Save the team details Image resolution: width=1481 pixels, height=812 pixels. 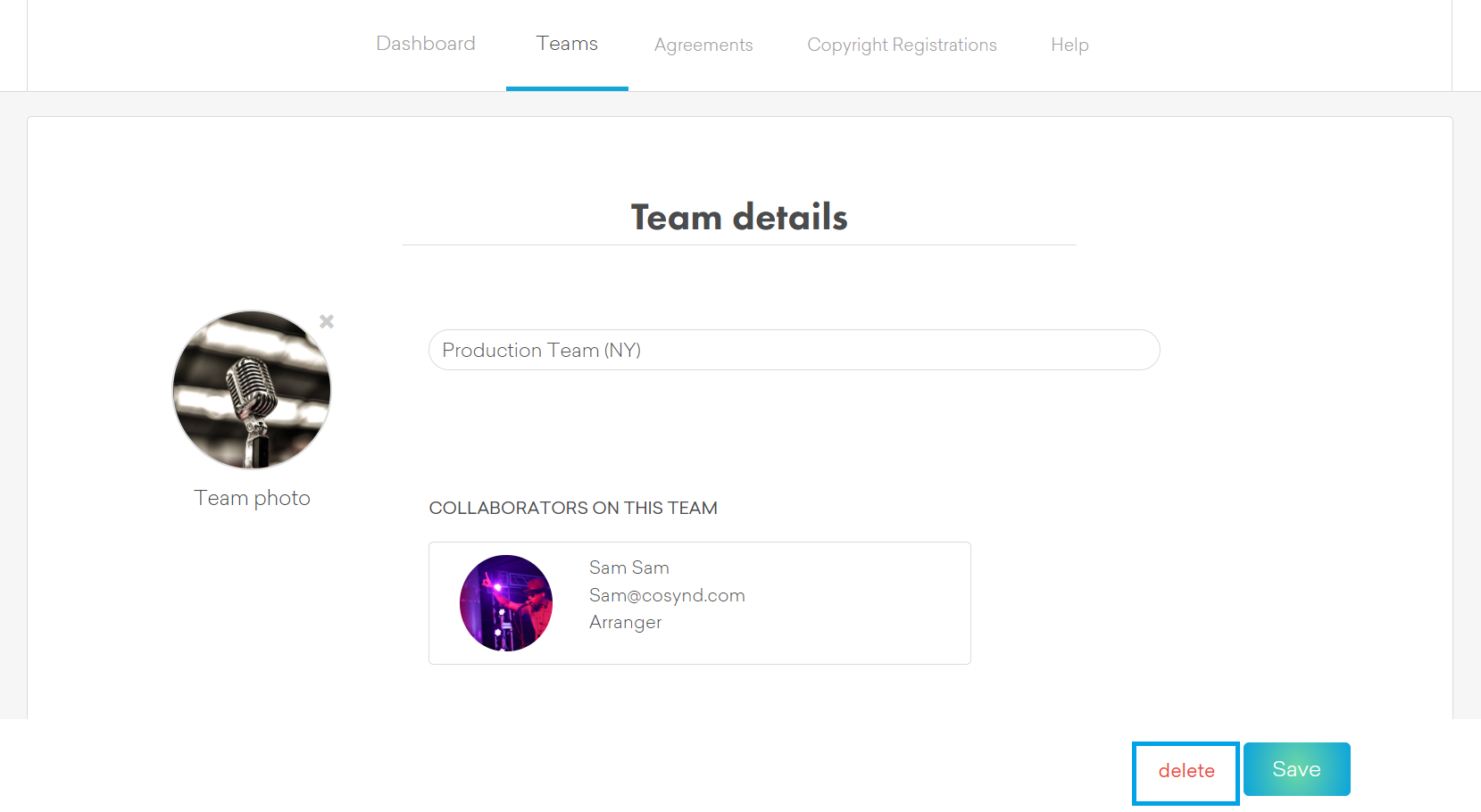point(1296,769)
